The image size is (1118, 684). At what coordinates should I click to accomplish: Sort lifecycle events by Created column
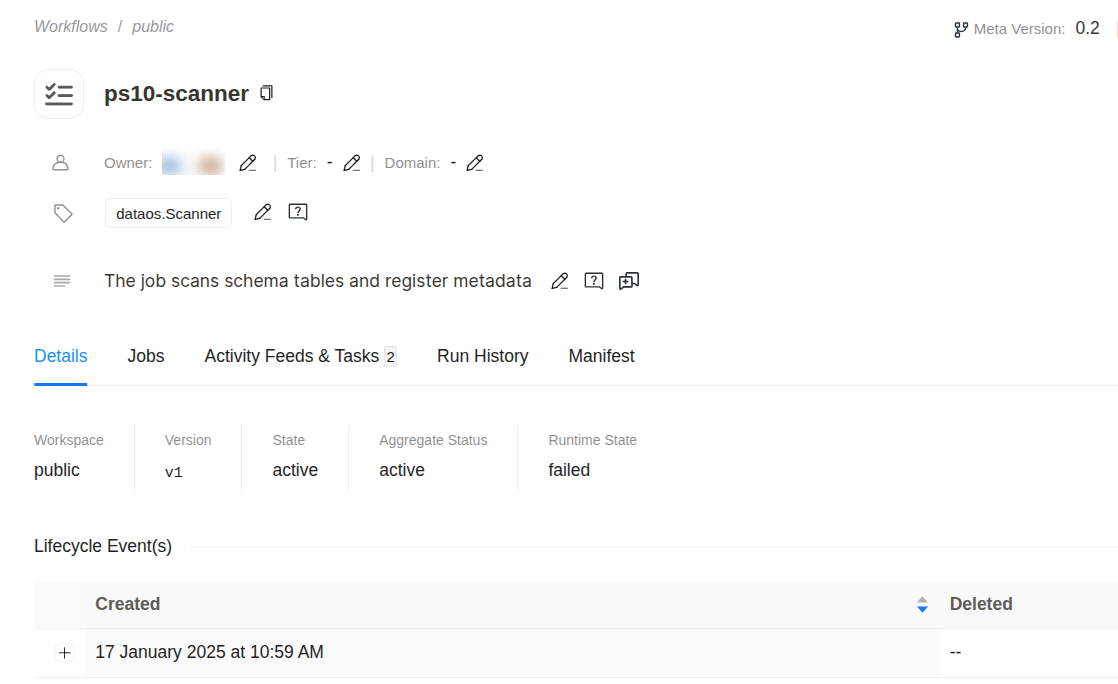(922, 604)
